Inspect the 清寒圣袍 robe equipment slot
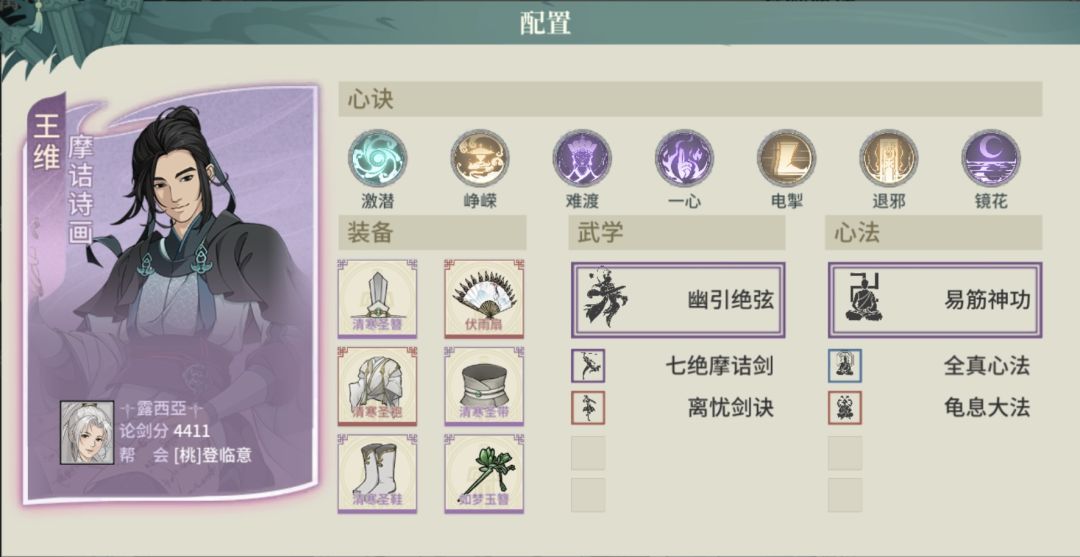This screenshot has width=1080, height=557. [377, 386]
